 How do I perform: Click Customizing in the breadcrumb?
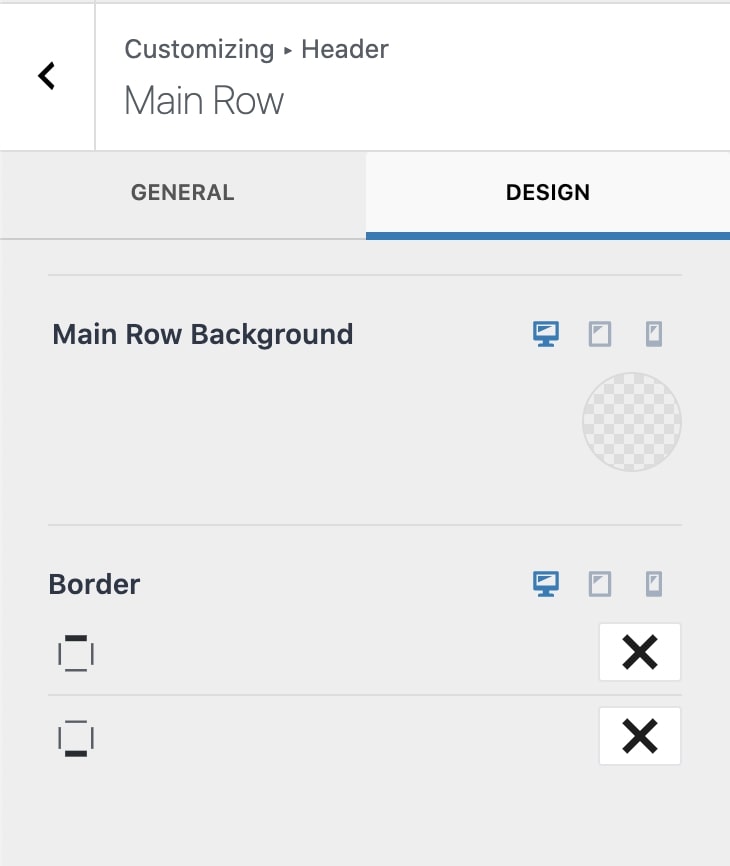coord(198,49)
